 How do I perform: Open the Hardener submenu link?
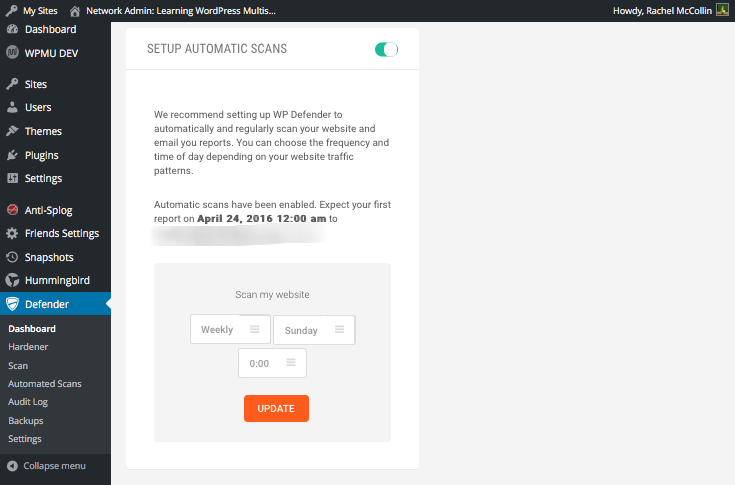tap(28, 347)
